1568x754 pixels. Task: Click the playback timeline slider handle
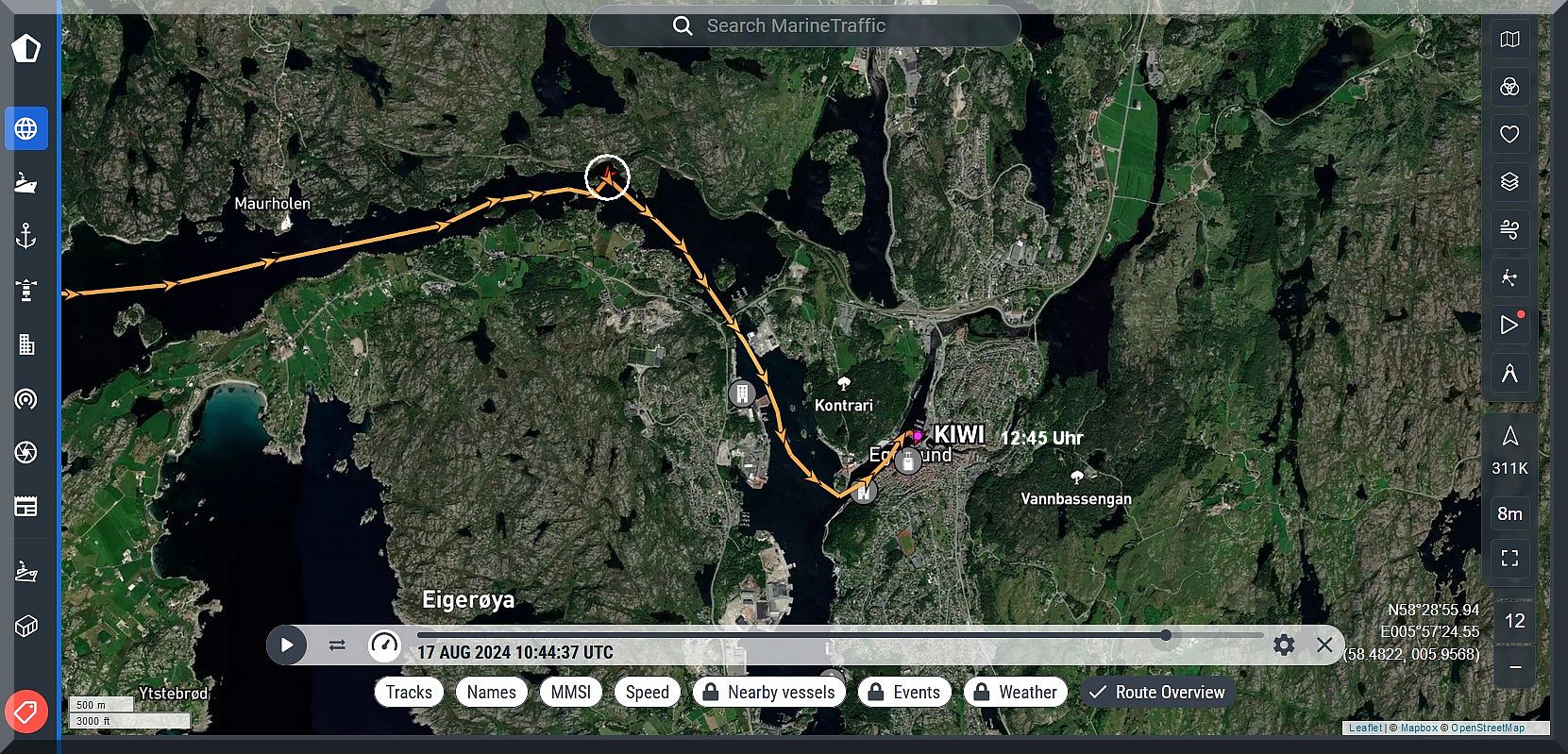point(1166,635)
